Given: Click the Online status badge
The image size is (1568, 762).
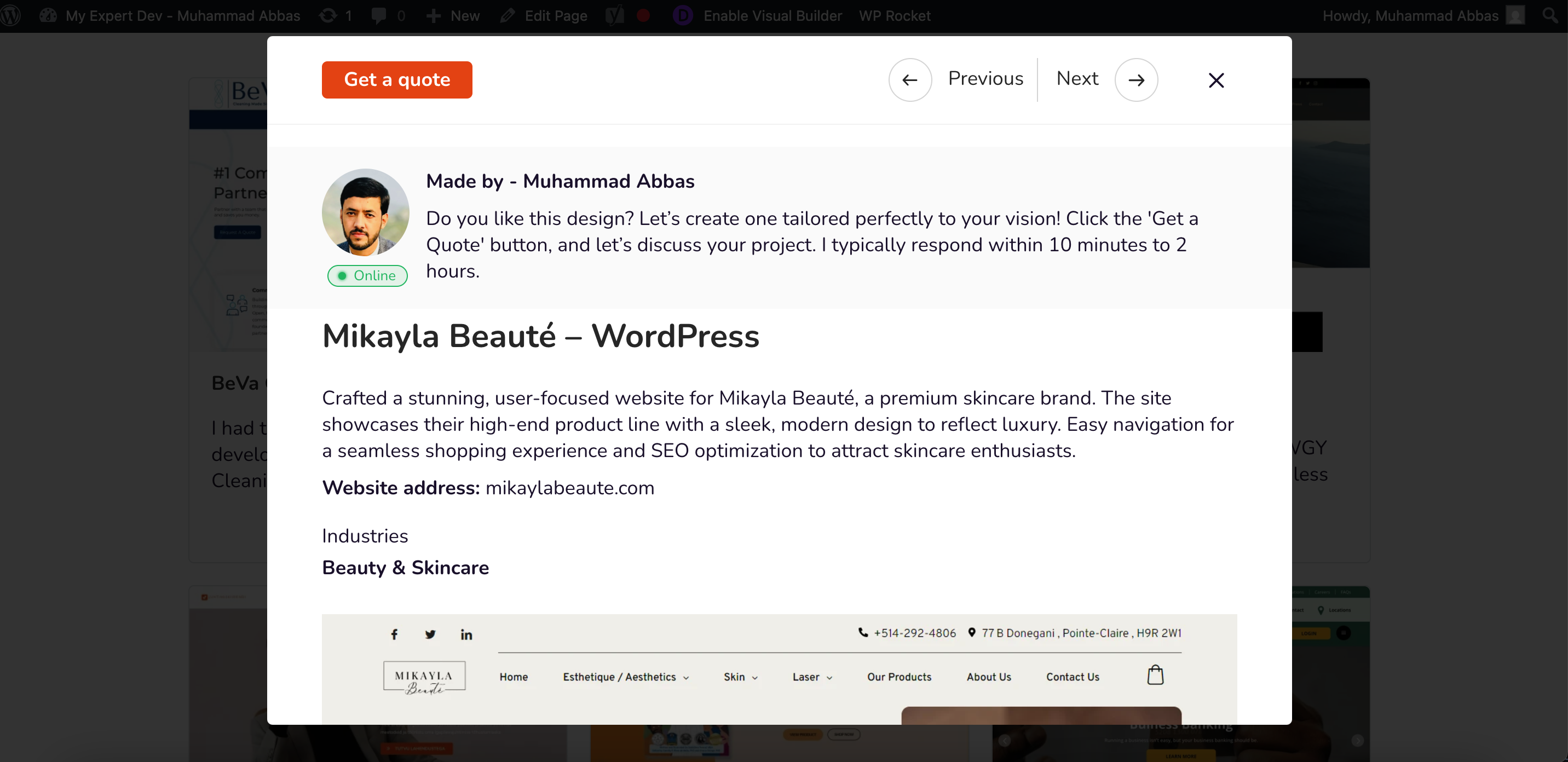Looking at the screenshot, I should pyautogui.click(x=367, y=276).
